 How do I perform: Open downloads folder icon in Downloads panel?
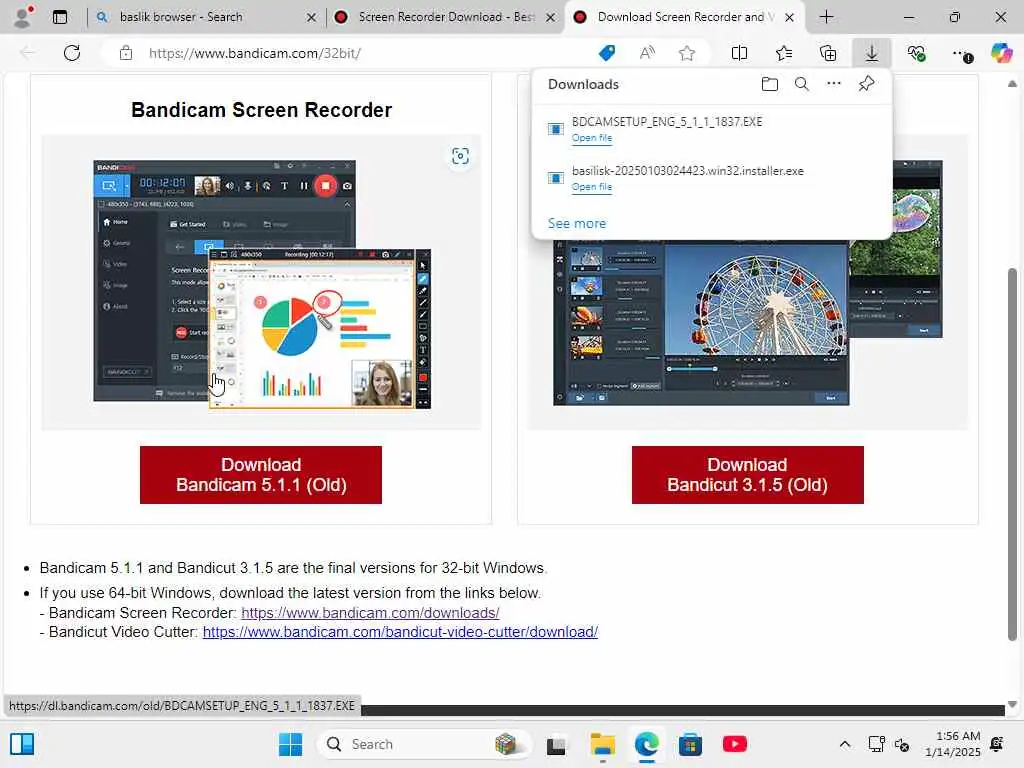pyautogui.click(x=770, y=84)
